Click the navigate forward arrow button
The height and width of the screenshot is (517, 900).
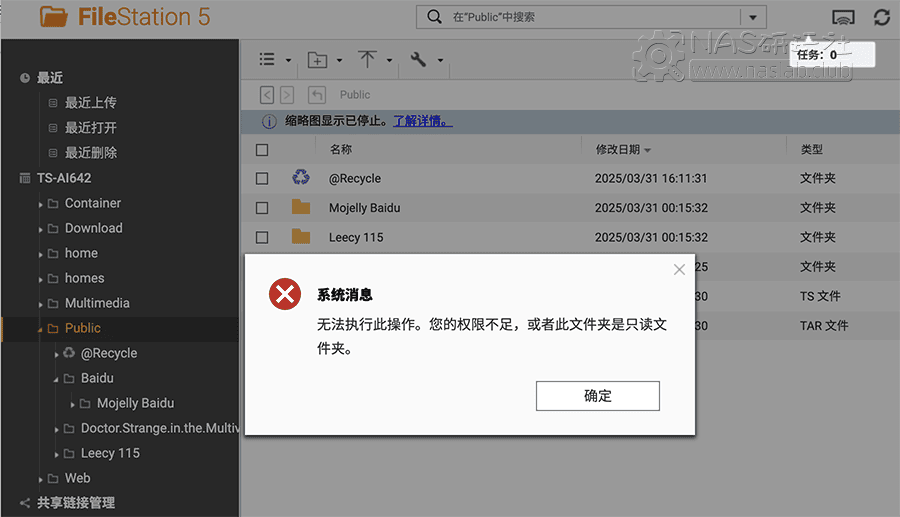[x=287, y=95]
